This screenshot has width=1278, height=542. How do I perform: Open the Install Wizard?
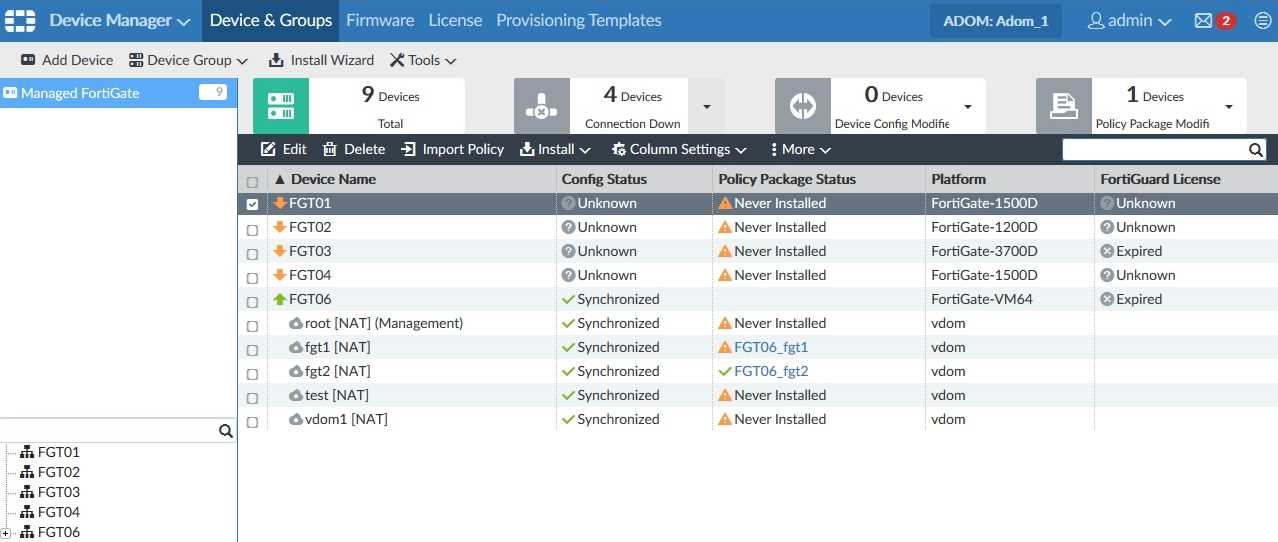[x=321, y=60]
